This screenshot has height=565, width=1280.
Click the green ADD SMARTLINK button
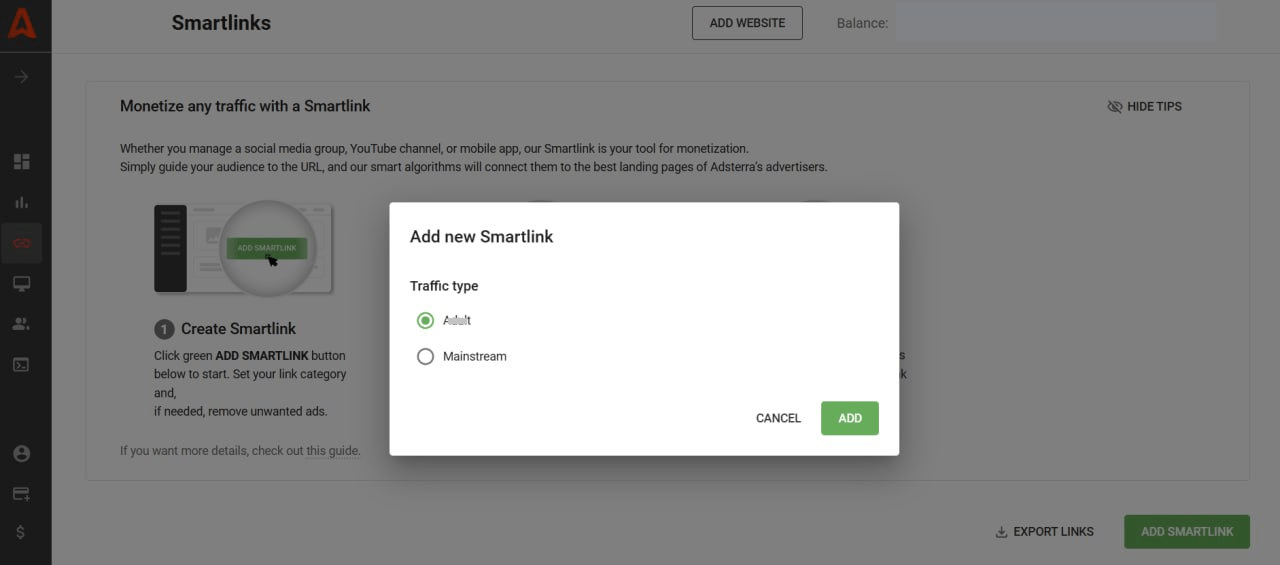pyautogui.click(x=1186, y=532)
